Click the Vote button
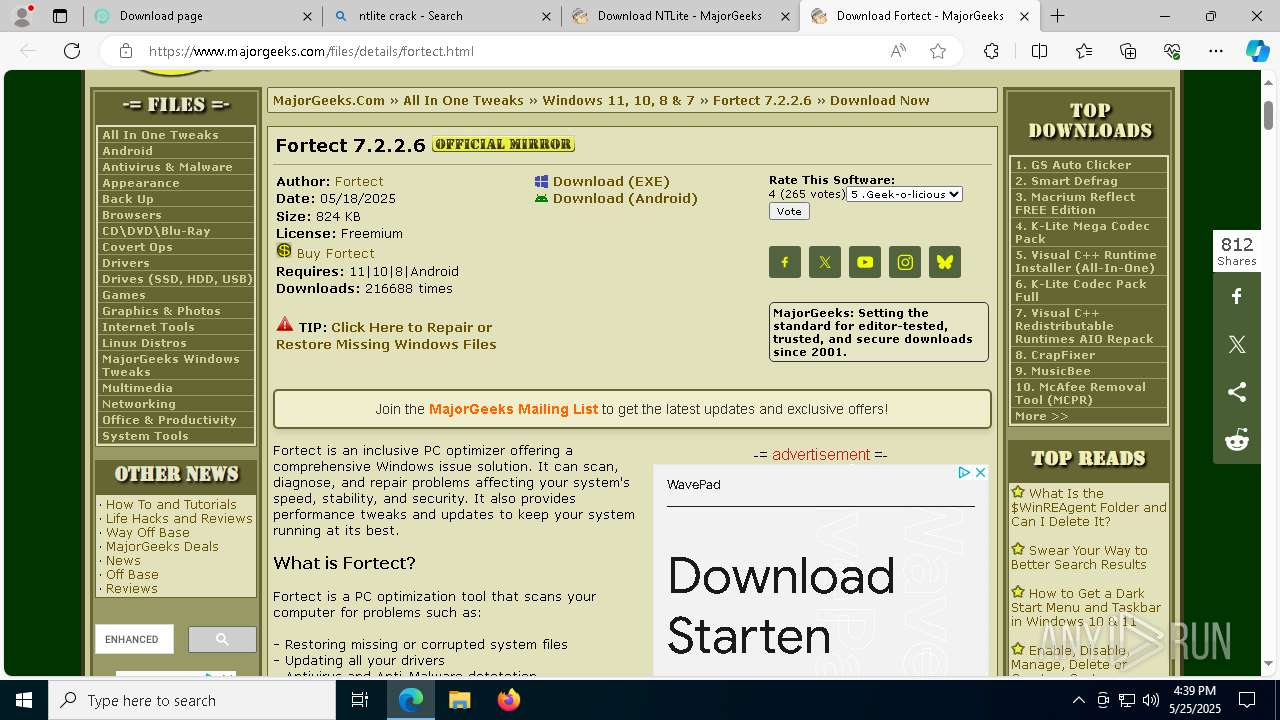 coord(789,211)
